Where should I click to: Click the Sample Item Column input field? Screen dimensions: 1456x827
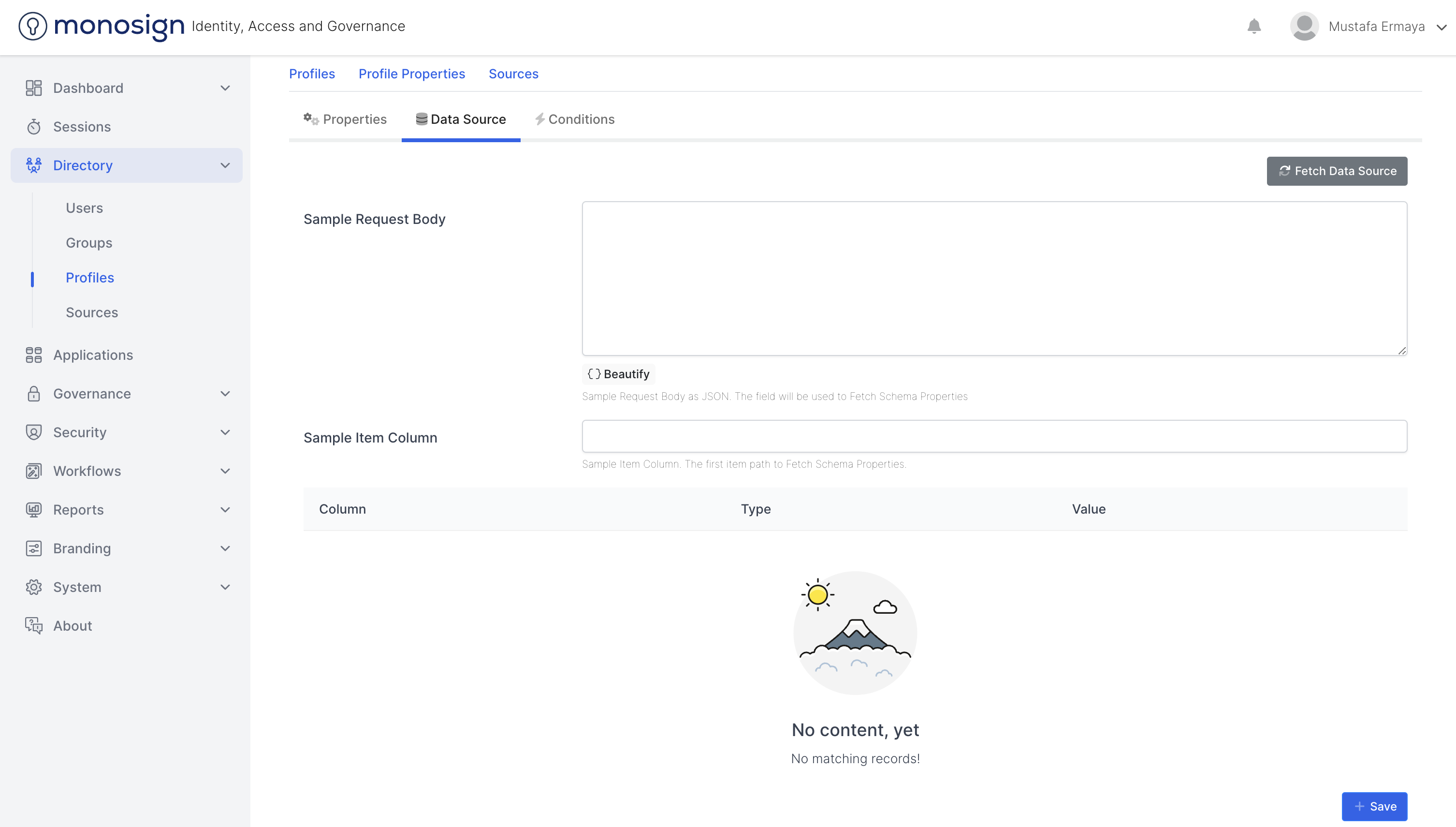click(x=994, y=436)
